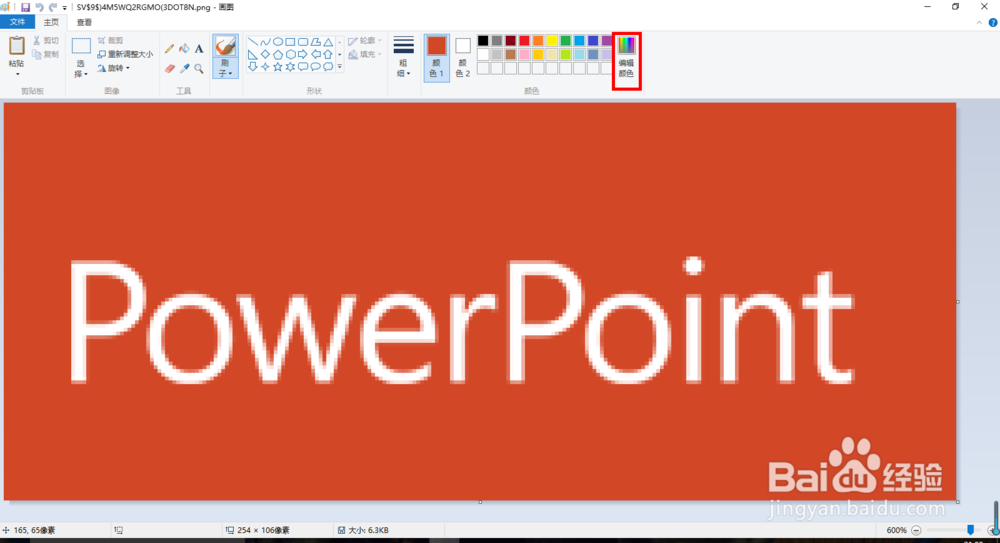
Task: Open the File (文件) menu
Action: tap(17, 22)
